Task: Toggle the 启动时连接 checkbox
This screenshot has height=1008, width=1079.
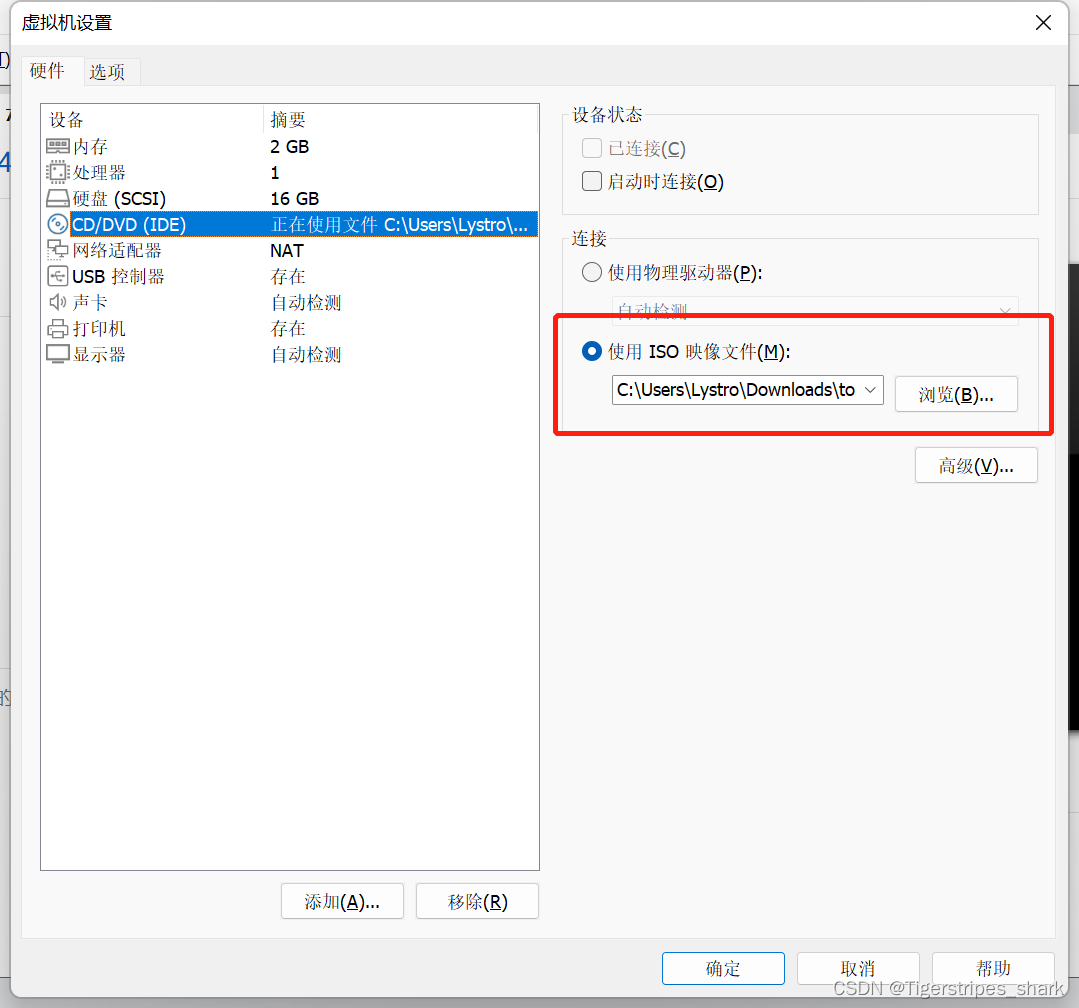Action: click(591, 180)
